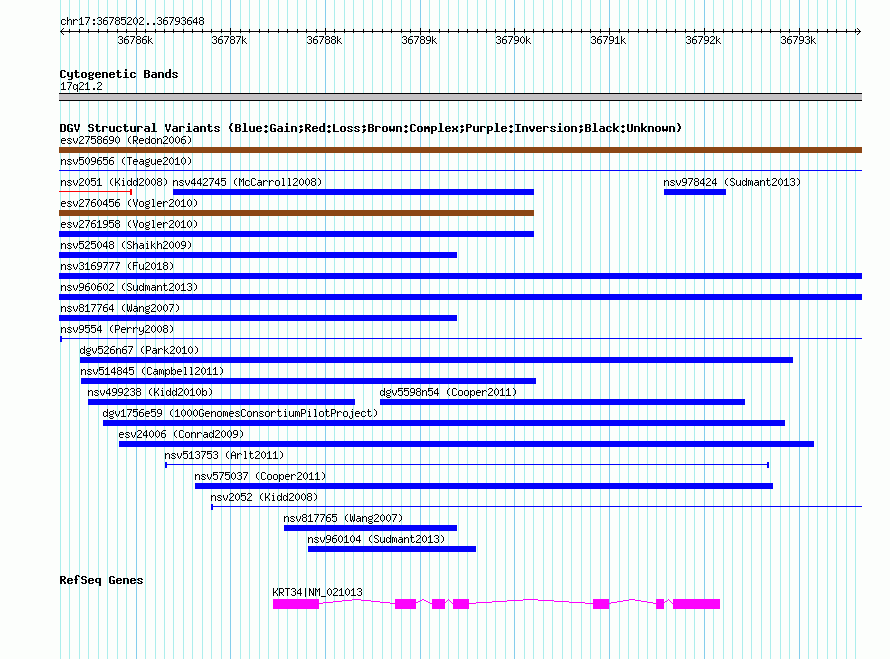
Task: Click the nsv960104 (Sudmant2013) label
Action: 376,539
